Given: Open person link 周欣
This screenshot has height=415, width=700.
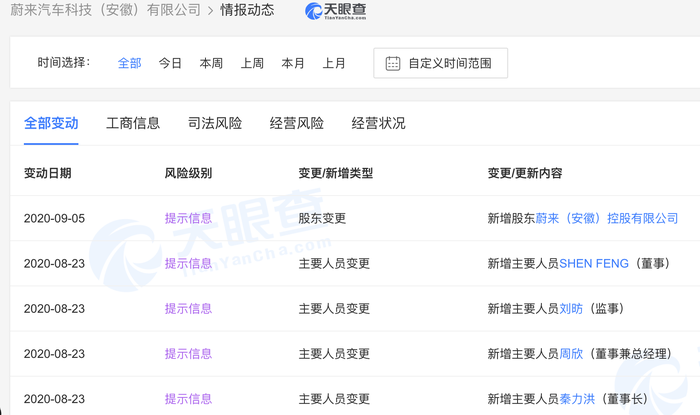Looking at the screenshot, I should click(571, 354).
